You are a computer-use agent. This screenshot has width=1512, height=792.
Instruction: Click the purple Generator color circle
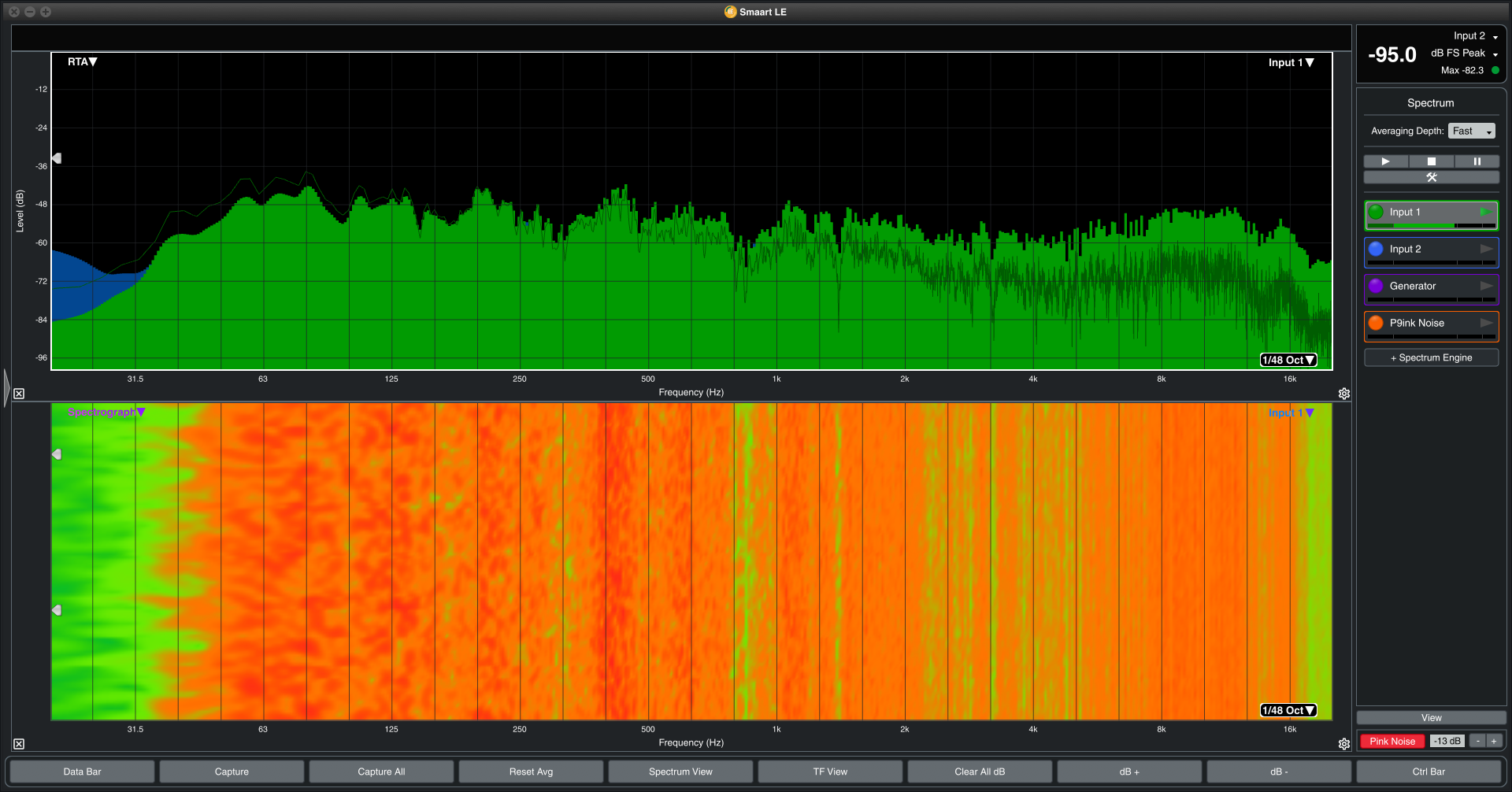[1376, 286]
